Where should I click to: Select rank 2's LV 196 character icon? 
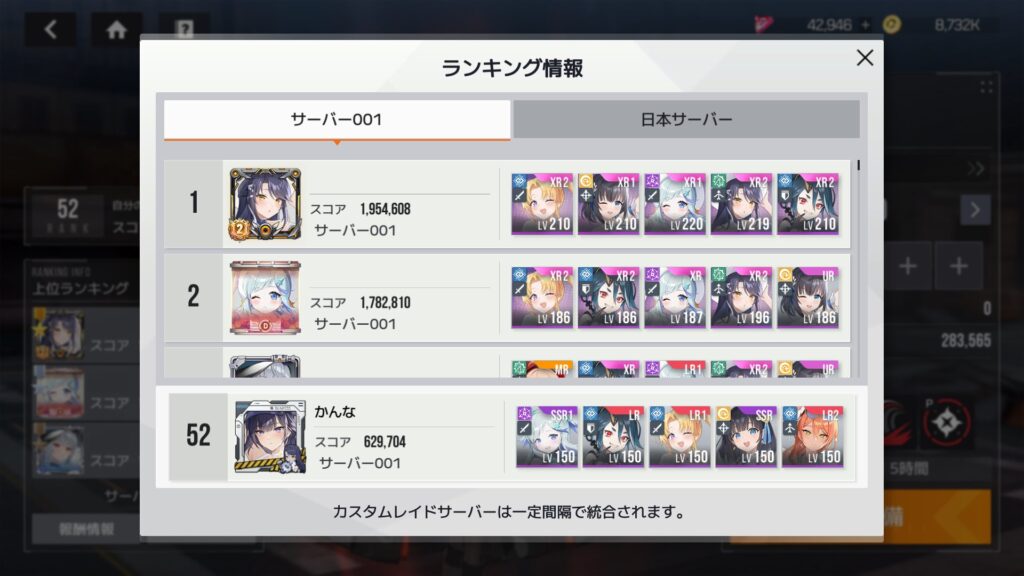741,297
